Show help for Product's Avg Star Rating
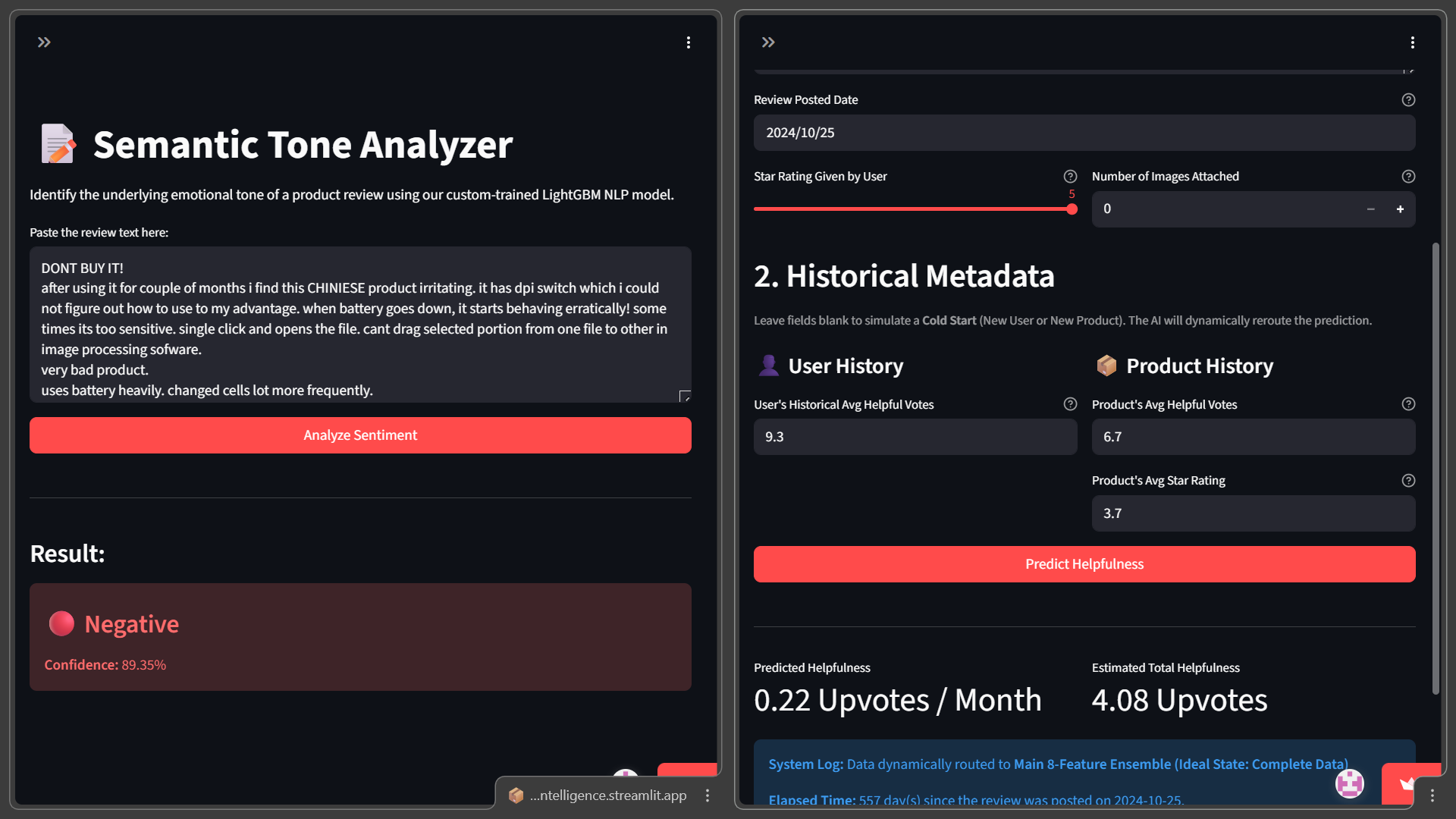 tap(1408, 481)
